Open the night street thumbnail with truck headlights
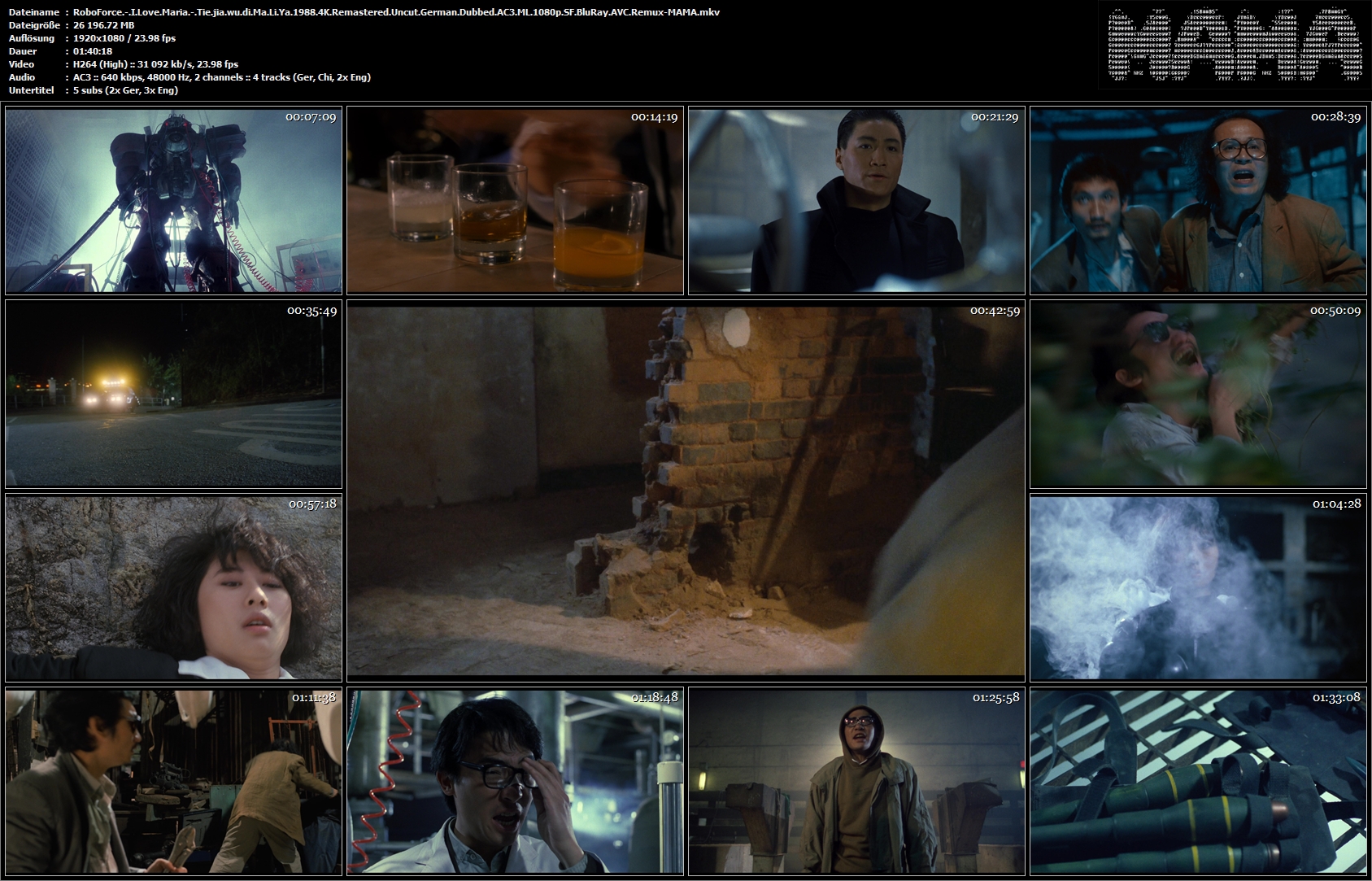Viewport: 1372px width, 881px height. [x=173, y=395]
